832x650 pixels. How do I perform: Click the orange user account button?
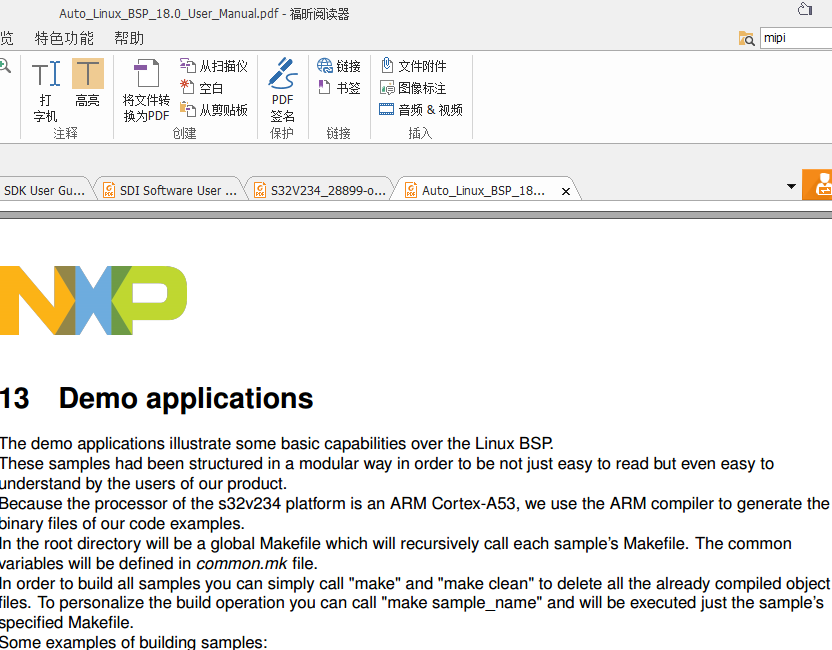coord(817,185)
